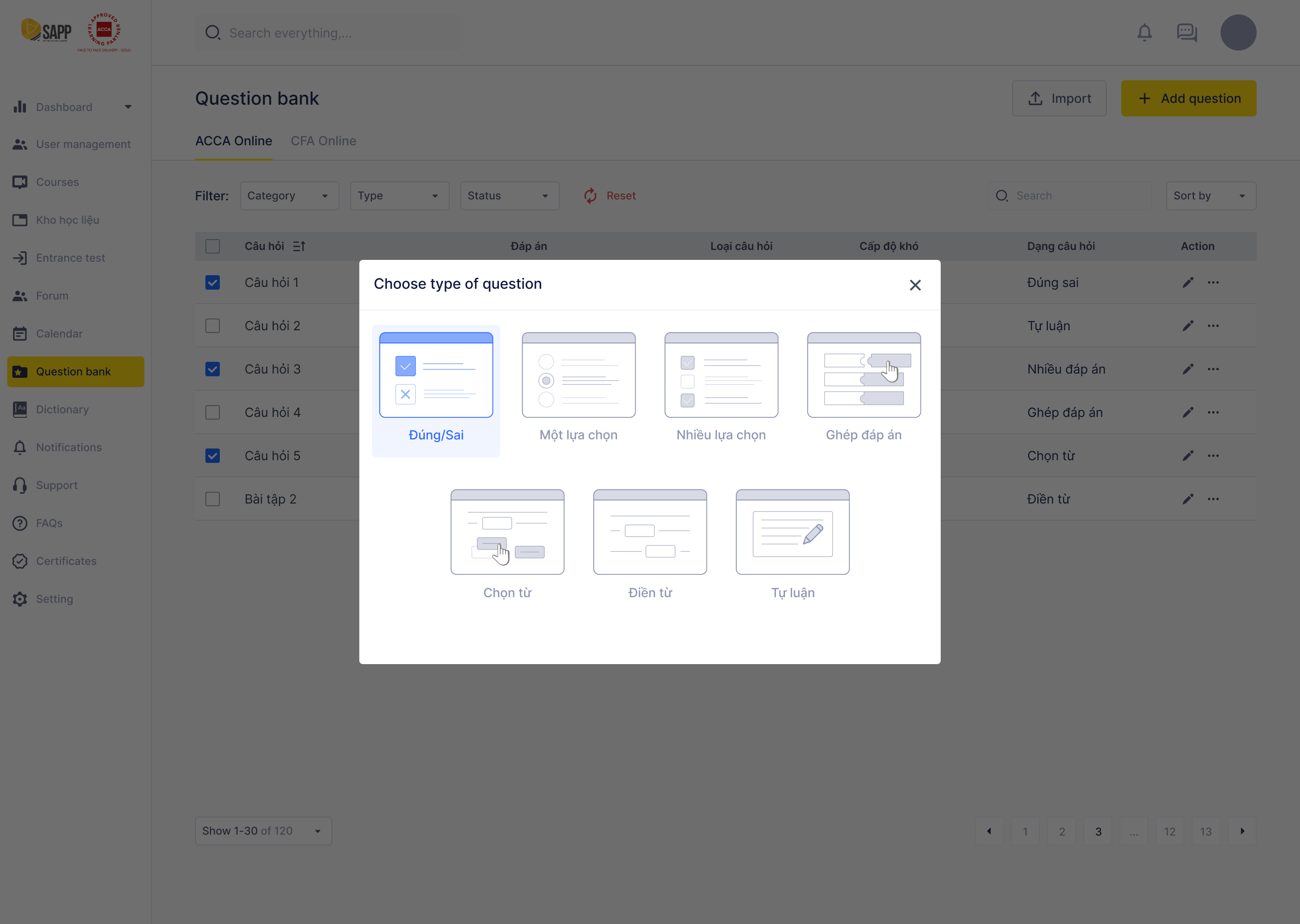Image resolution: width=1300 pixels, height=924 pixels.
Task: Expand the Show 1-30 of 120 dropdown
Action: (263, 831)
